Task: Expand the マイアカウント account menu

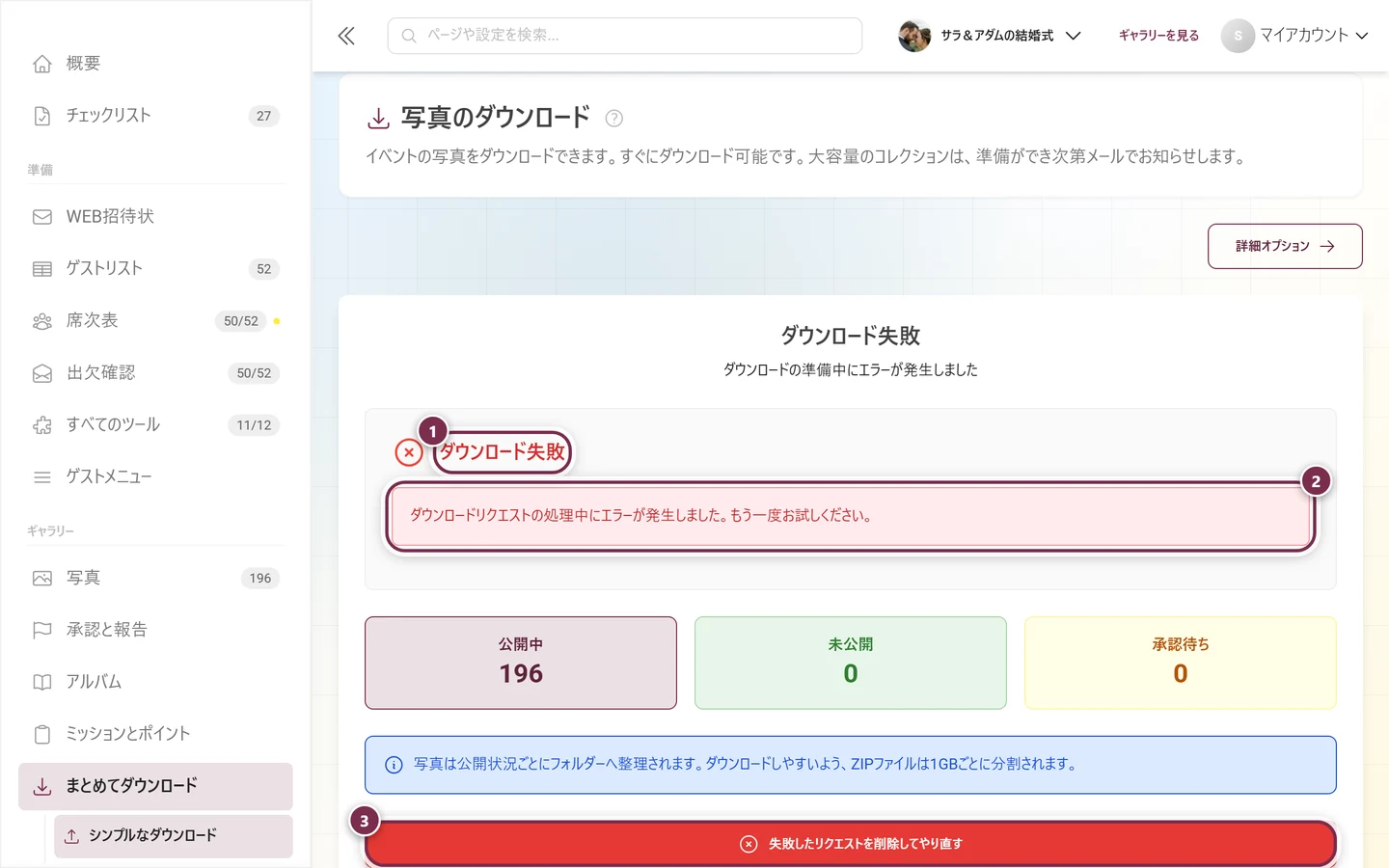Action: point(1294,36)
